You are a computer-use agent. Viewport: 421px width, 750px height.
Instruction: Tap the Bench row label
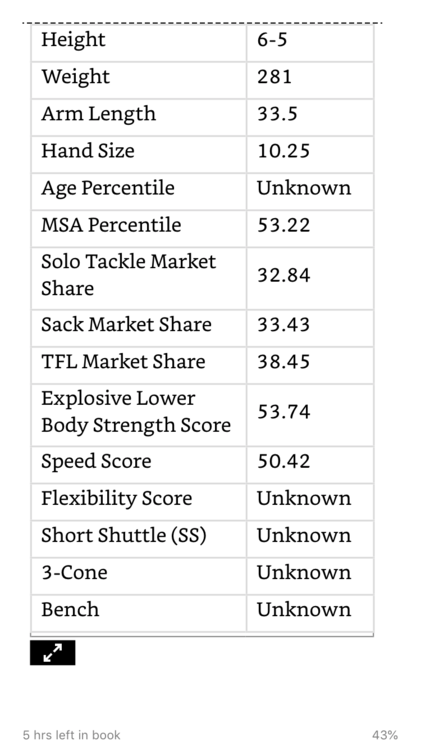coord(70,609)
